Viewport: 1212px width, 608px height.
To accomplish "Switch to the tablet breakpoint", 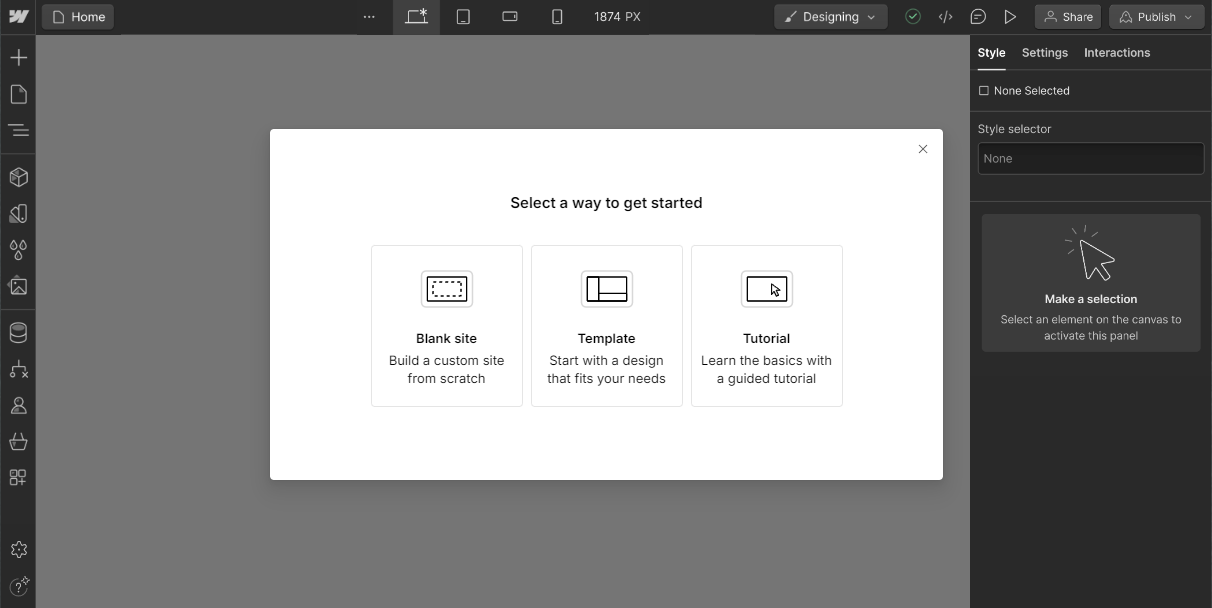I will [x=463, y=16].
